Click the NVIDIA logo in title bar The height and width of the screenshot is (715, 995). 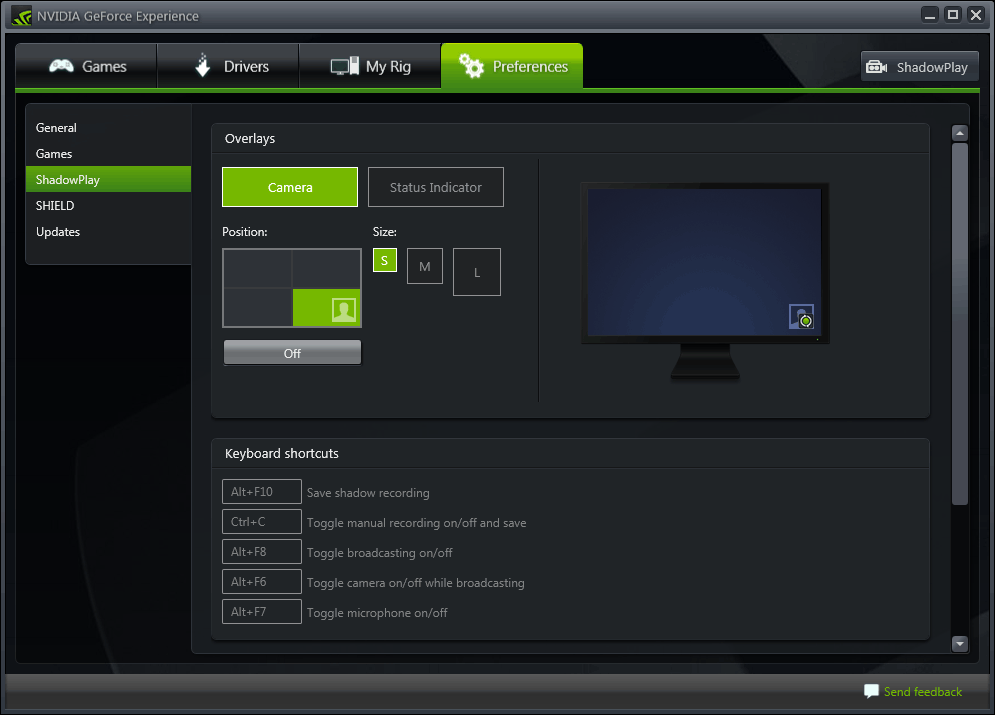pos(21,16)
